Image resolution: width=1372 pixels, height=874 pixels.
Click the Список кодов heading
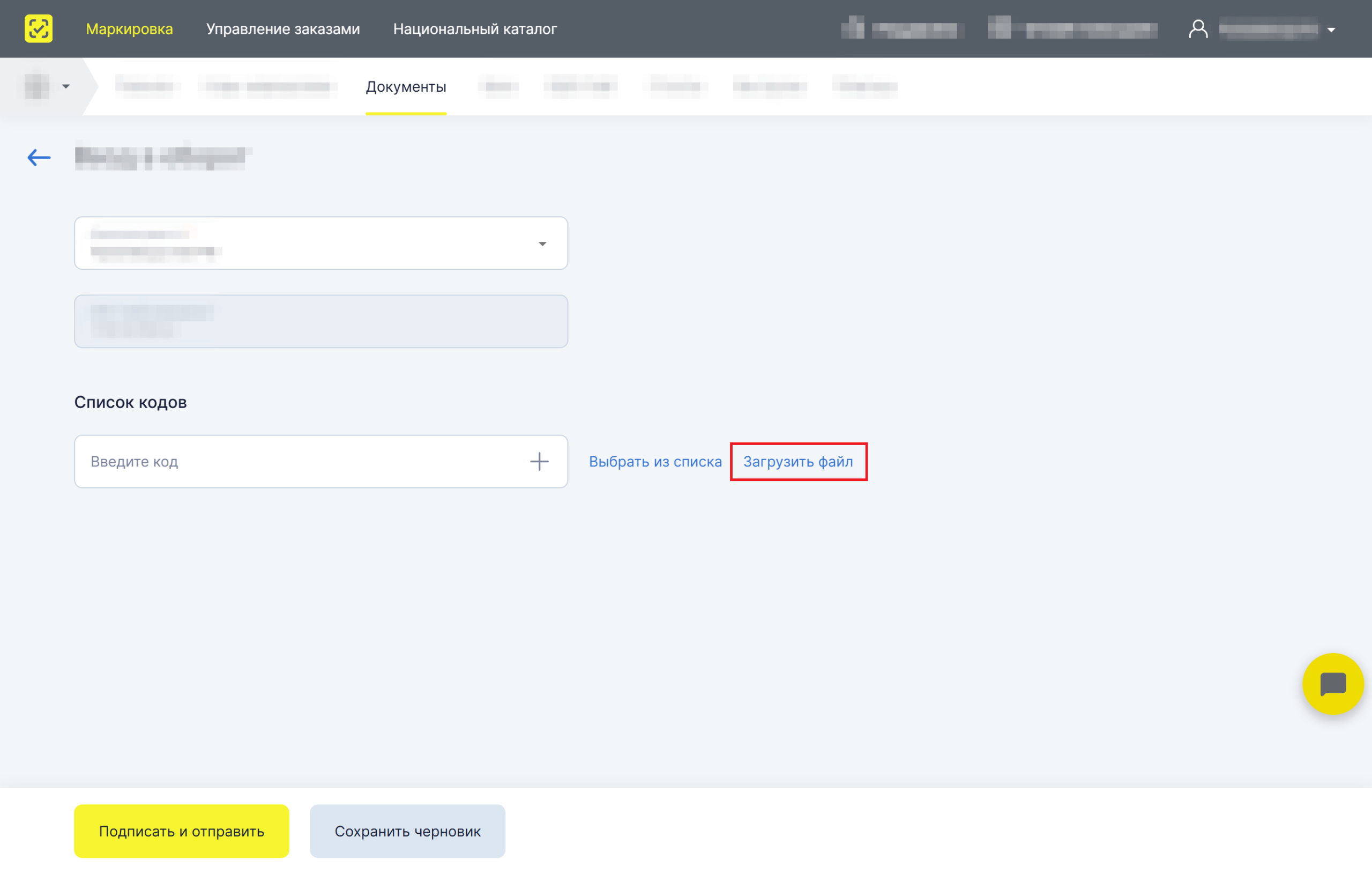130,402
